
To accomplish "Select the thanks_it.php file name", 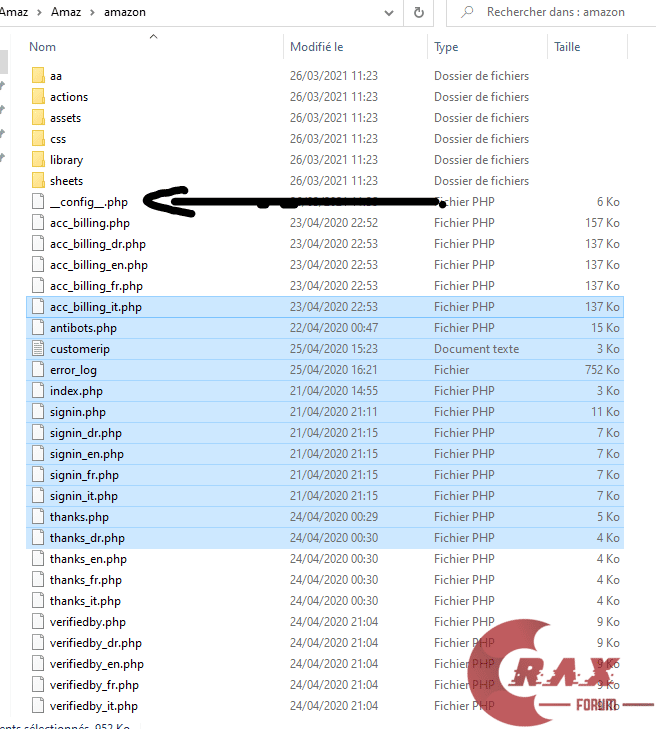I will click(x=85, y=601).
